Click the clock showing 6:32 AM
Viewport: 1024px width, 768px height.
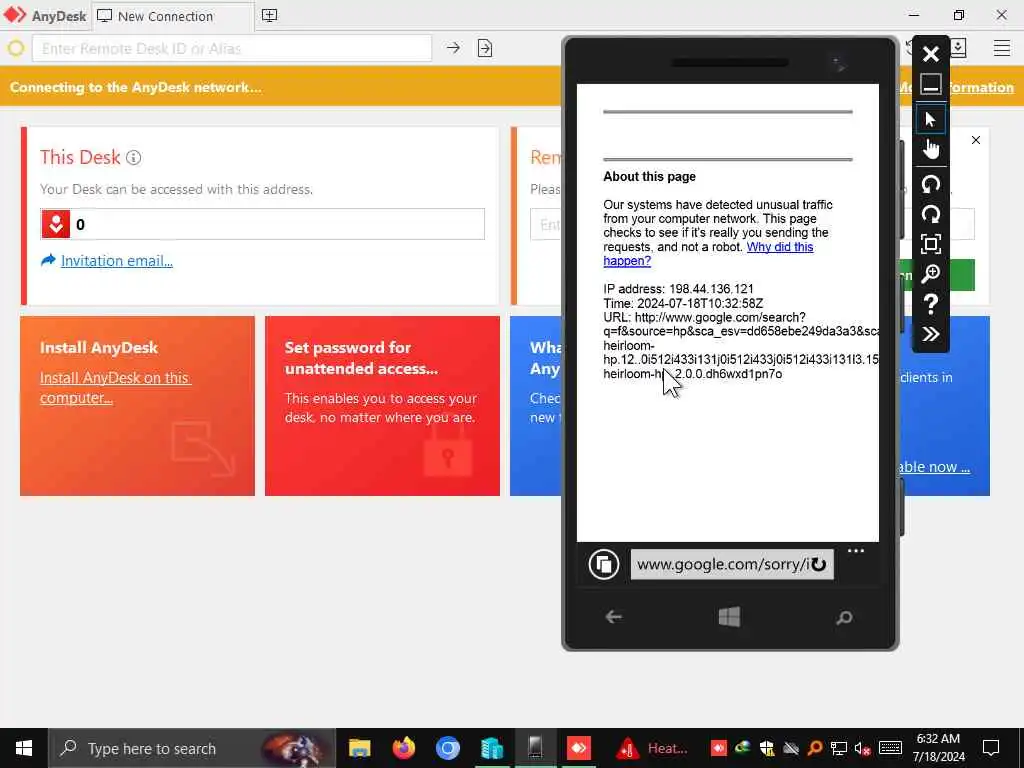tap(938, 739)
